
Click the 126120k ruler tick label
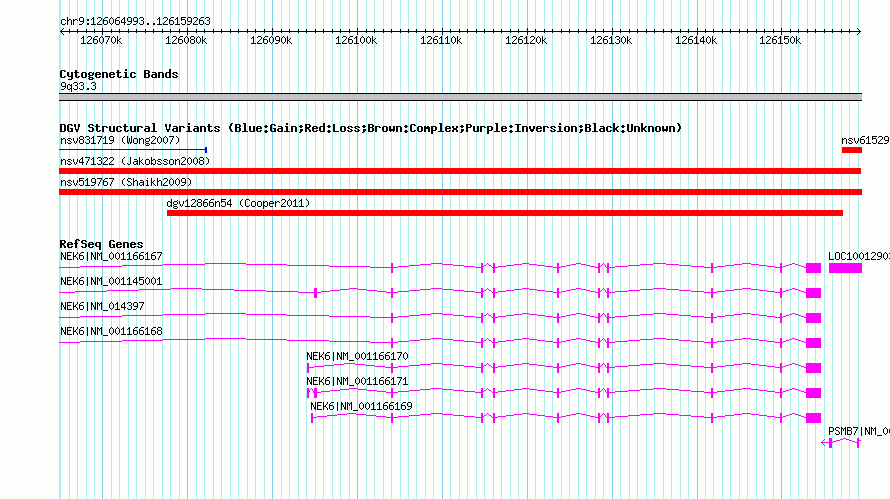[x=526, y=40]
